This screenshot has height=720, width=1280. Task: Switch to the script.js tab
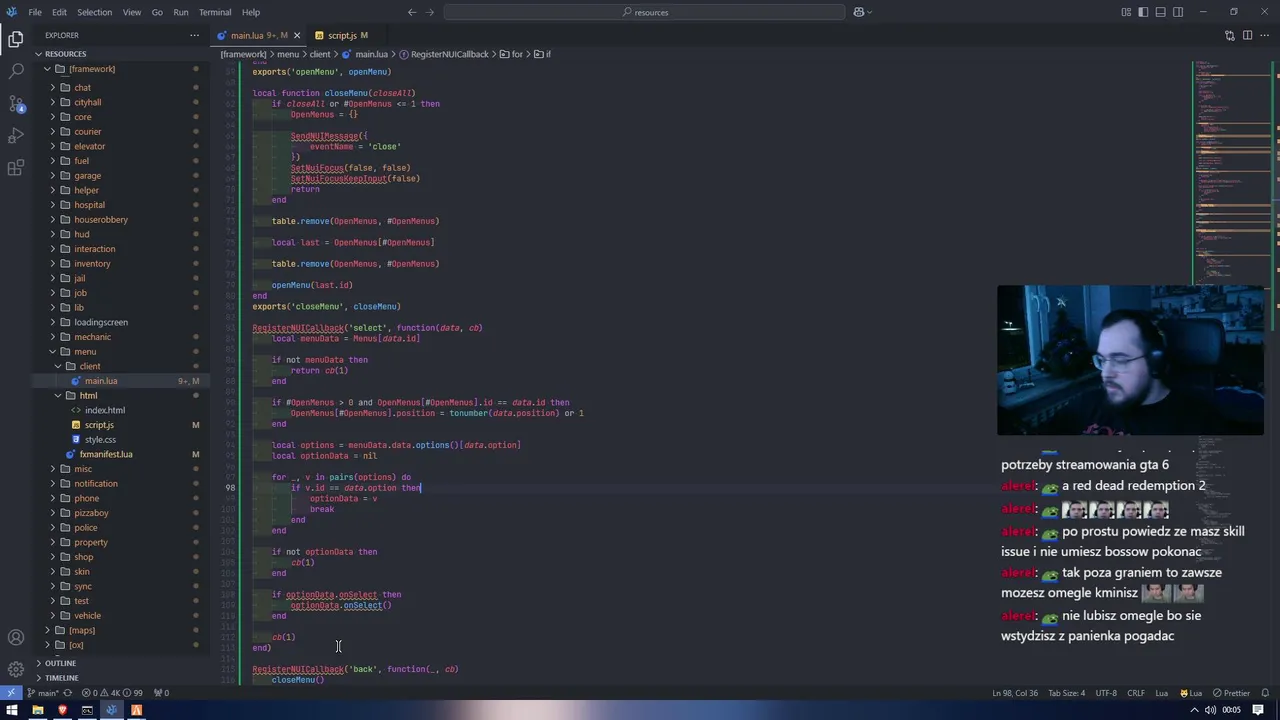pyautogui.click(x=342, y=35)
